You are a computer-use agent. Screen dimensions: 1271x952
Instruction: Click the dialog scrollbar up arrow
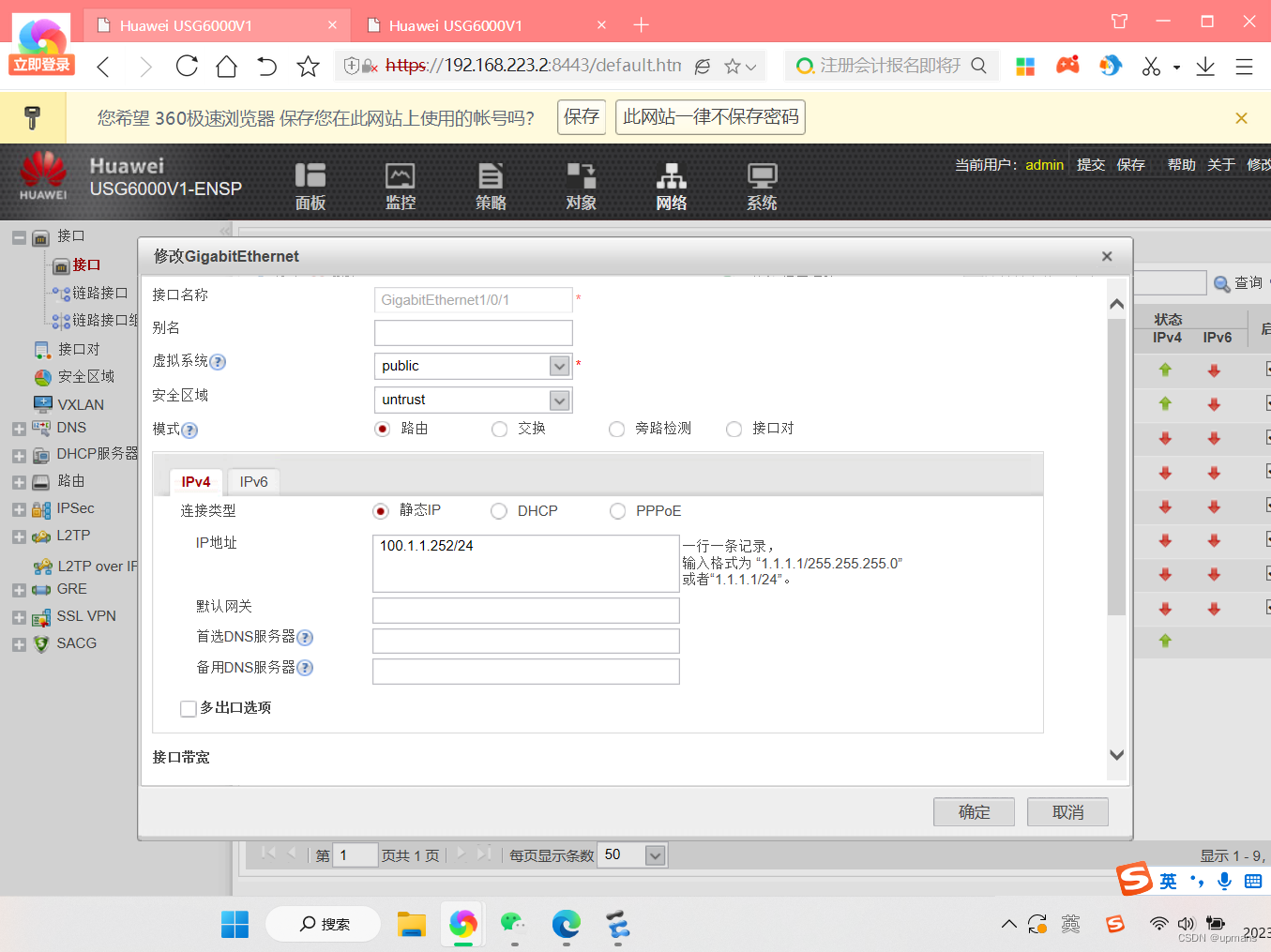[1116, 304]
